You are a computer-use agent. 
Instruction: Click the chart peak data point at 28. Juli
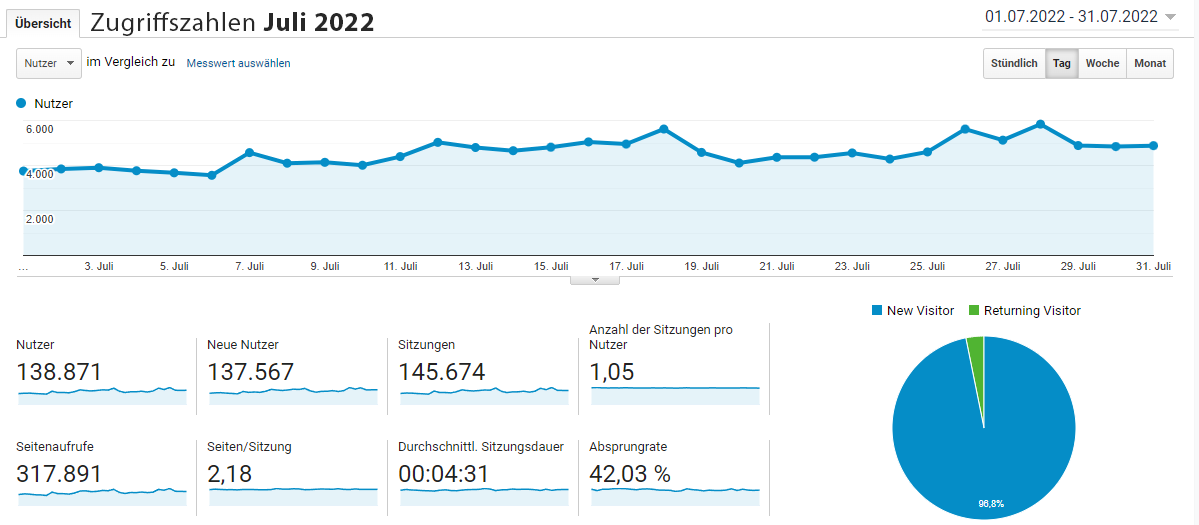1041,124
